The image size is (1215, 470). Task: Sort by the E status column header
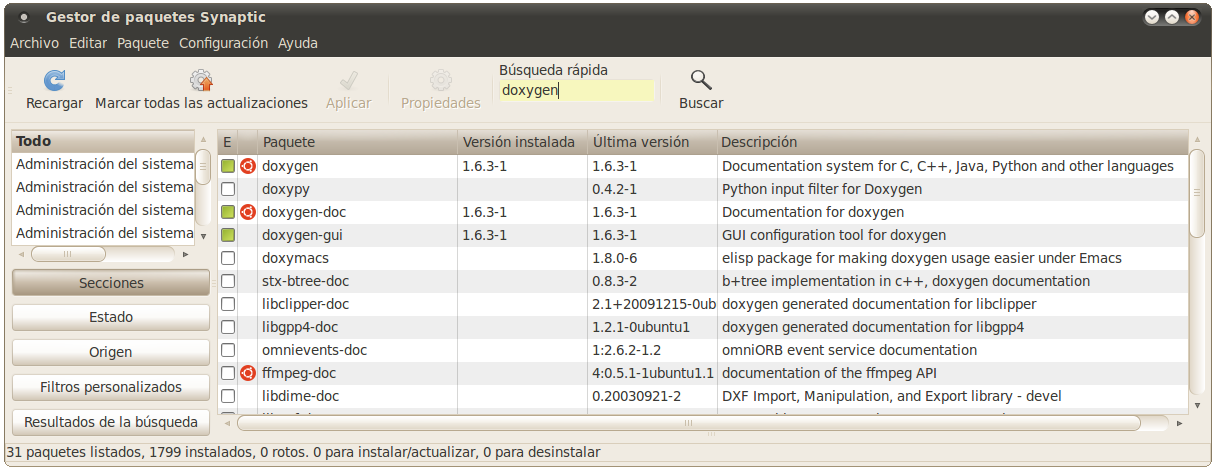(228, 142)
